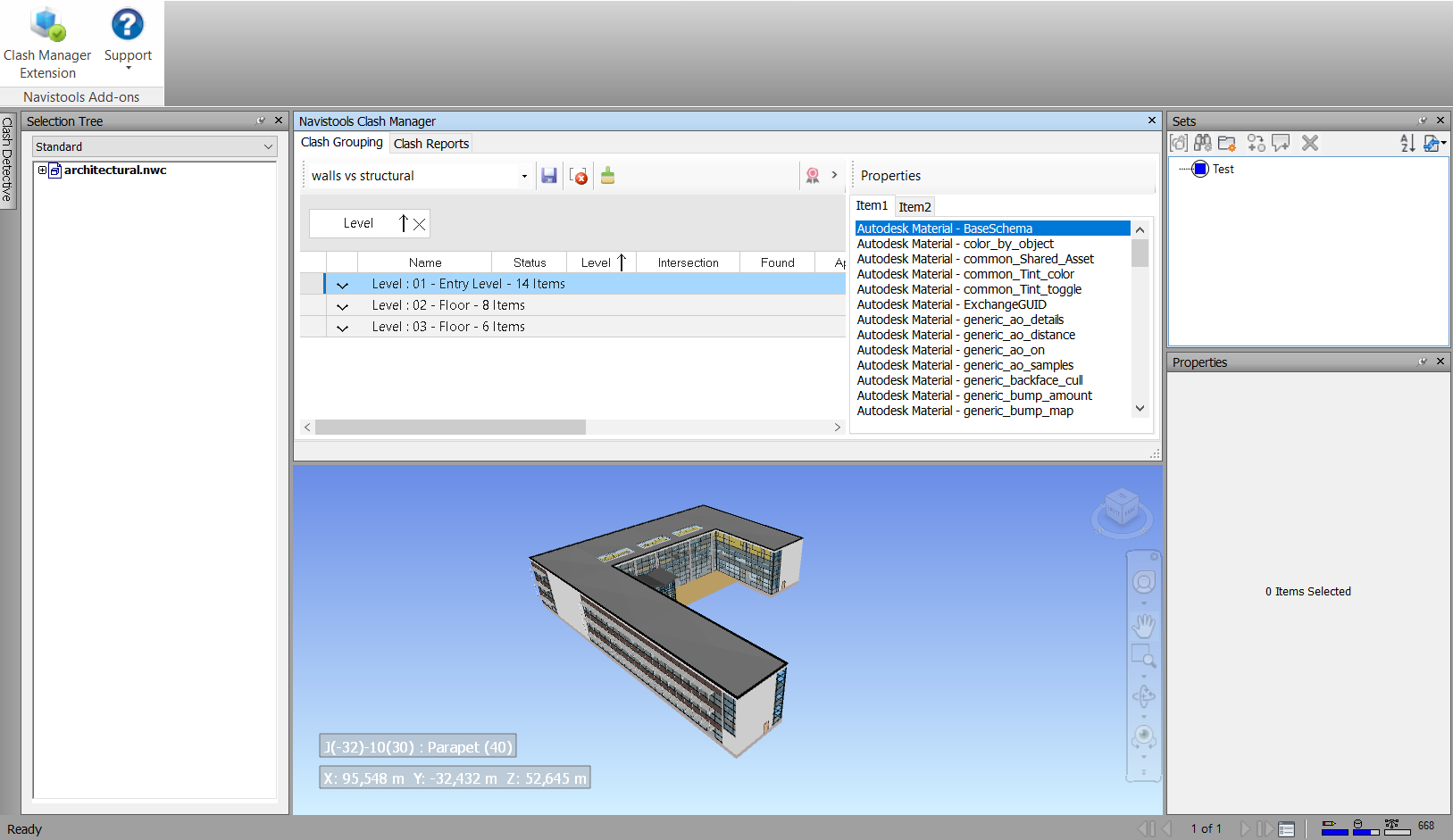Toggle auto-hide pin on the Sets panel

1423,121
